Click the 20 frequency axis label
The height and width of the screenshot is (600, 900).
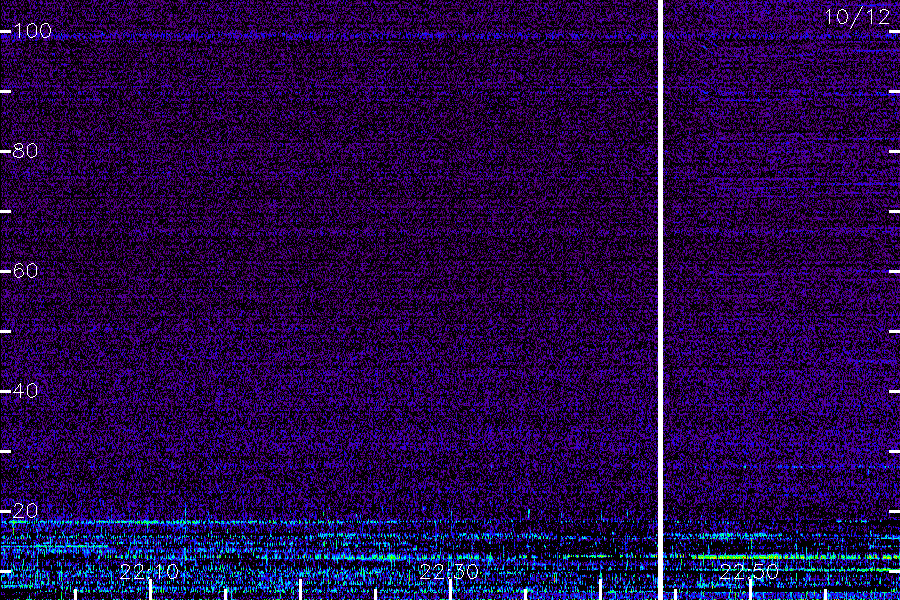tap(25, 510)
